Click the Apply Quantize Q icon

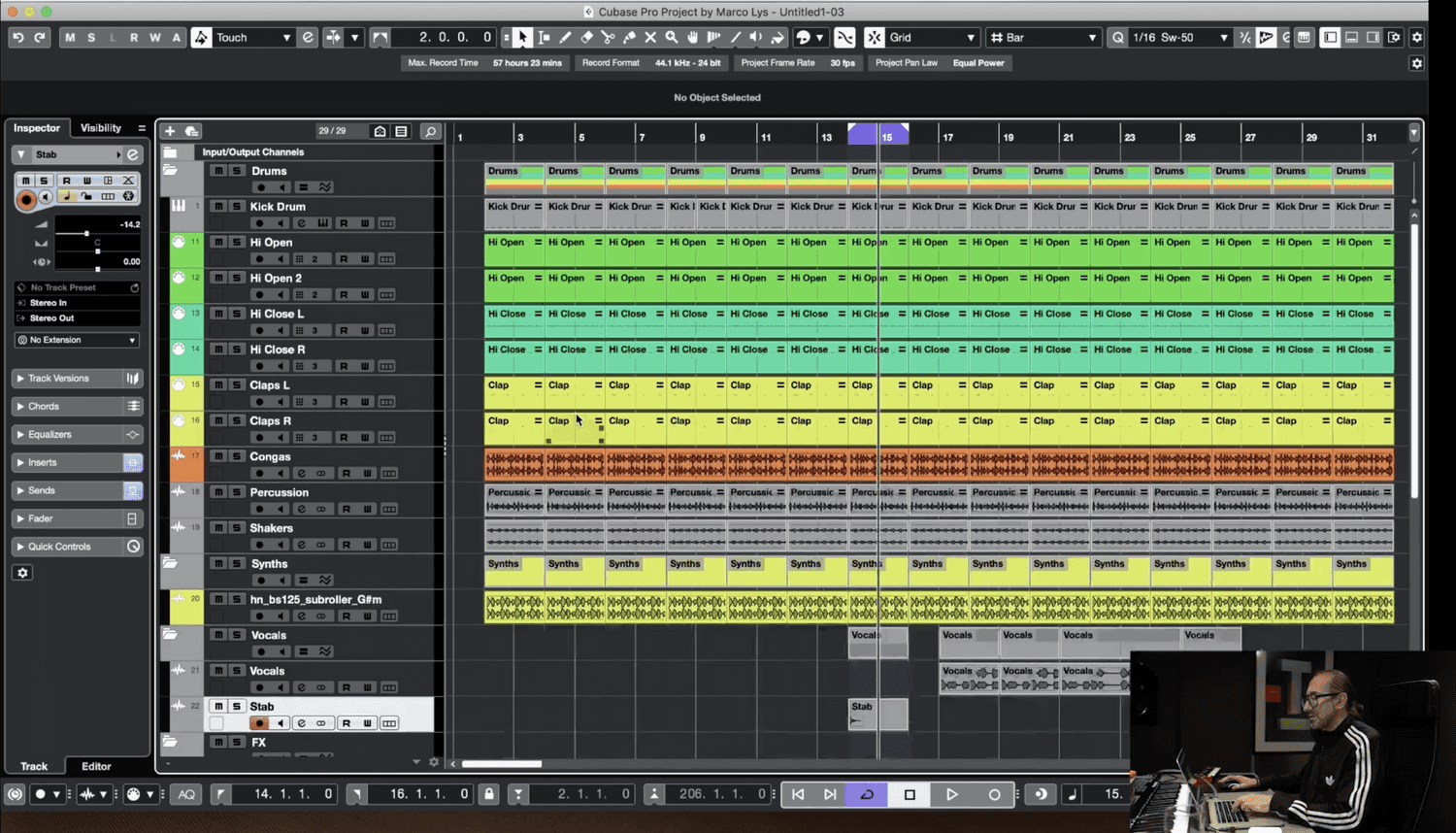pyautogui.click(x=1118, y=37)
